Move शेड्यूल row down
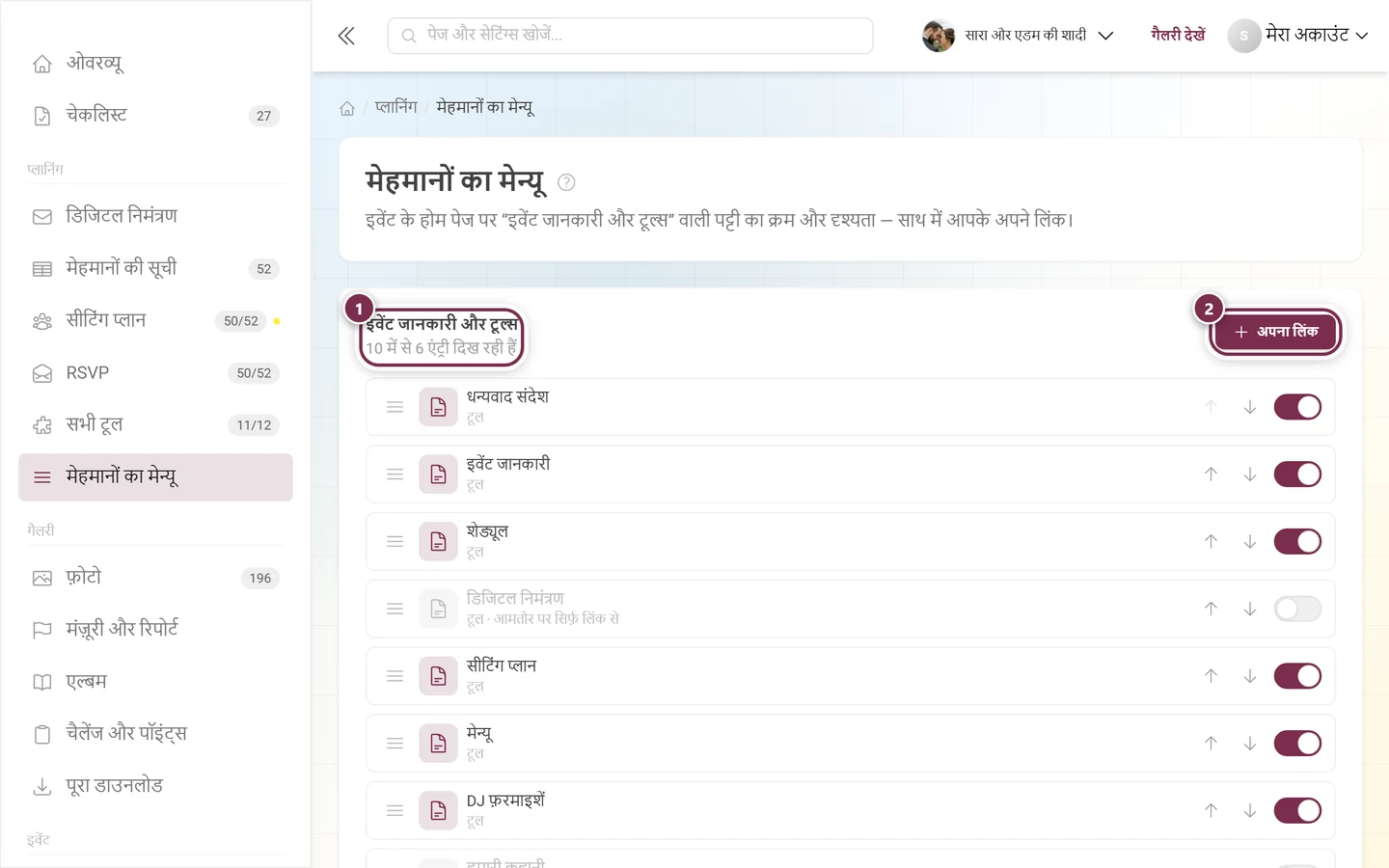 (x=1249, y=542)
